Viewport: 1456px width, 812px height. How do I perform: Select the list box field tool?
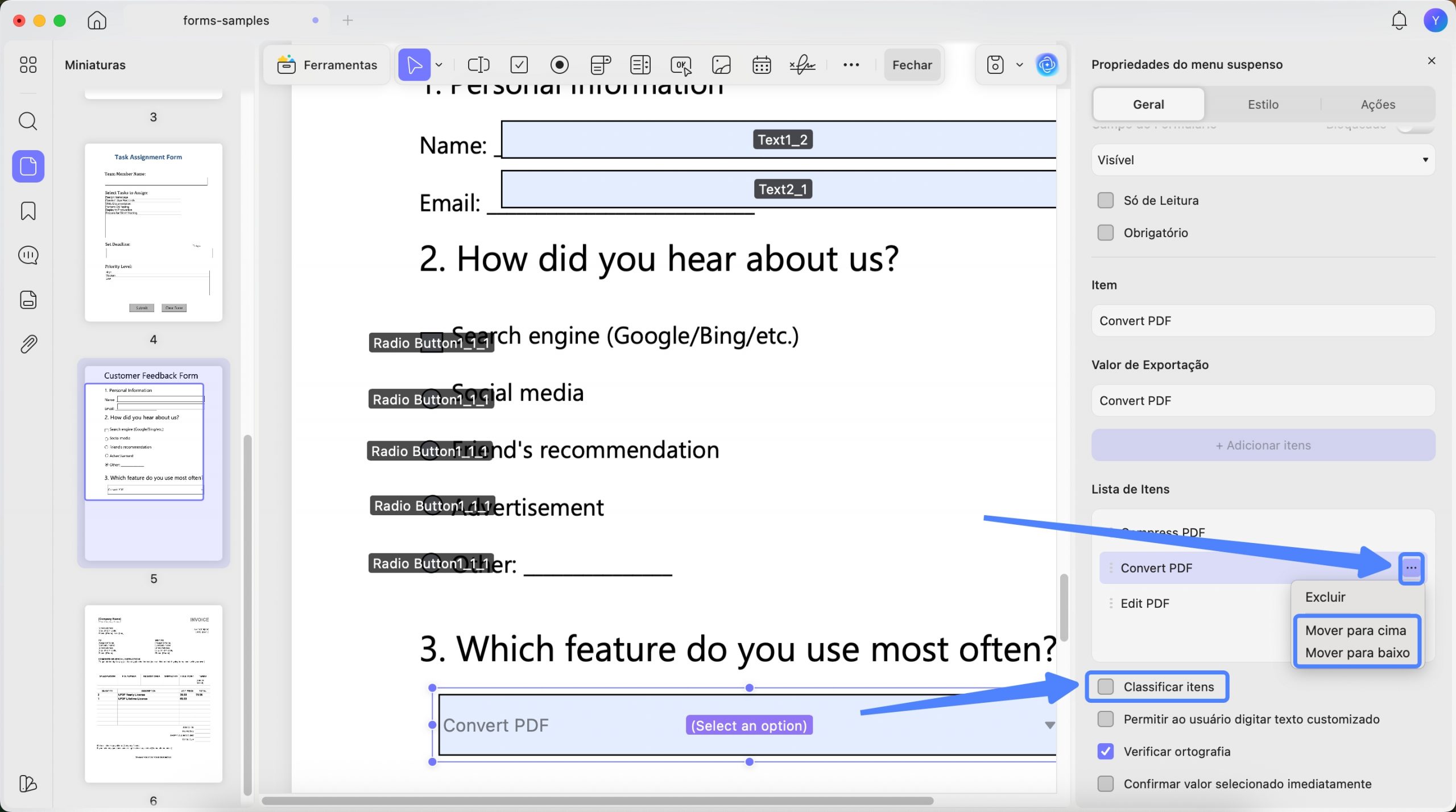click(x=640, y=65)
